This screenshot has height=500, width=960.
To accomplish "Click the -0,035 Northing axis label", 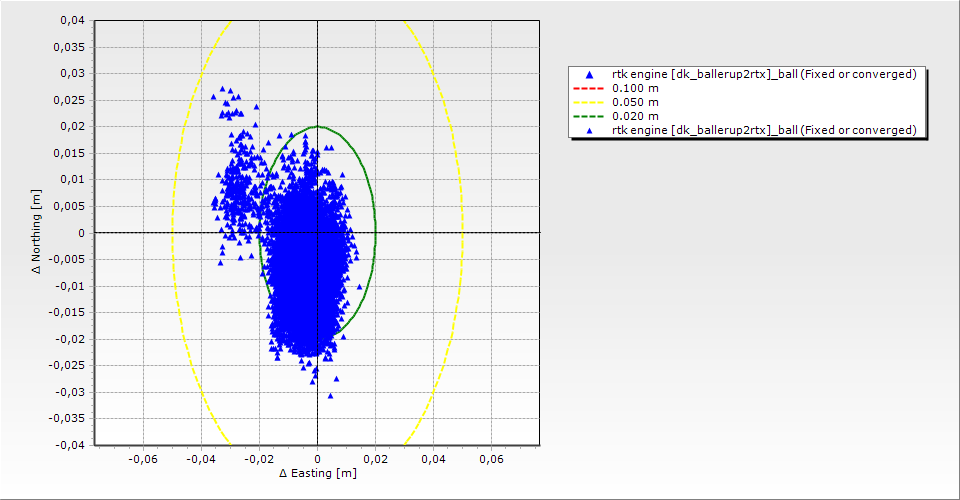I will pyautogui.click(x=67, y=418).
